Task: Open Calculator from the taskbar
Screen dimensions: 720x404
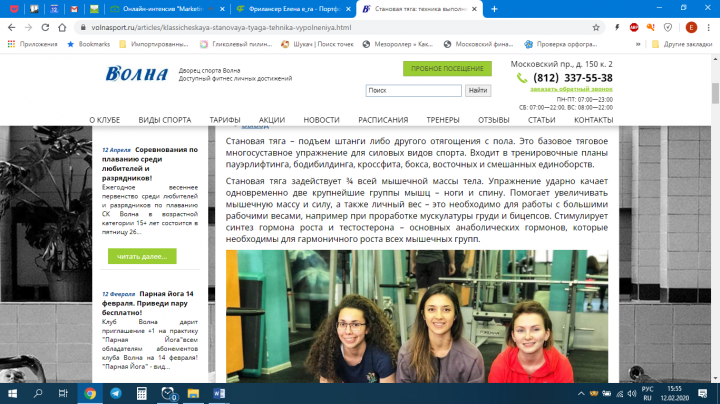Action: [141, 393]
